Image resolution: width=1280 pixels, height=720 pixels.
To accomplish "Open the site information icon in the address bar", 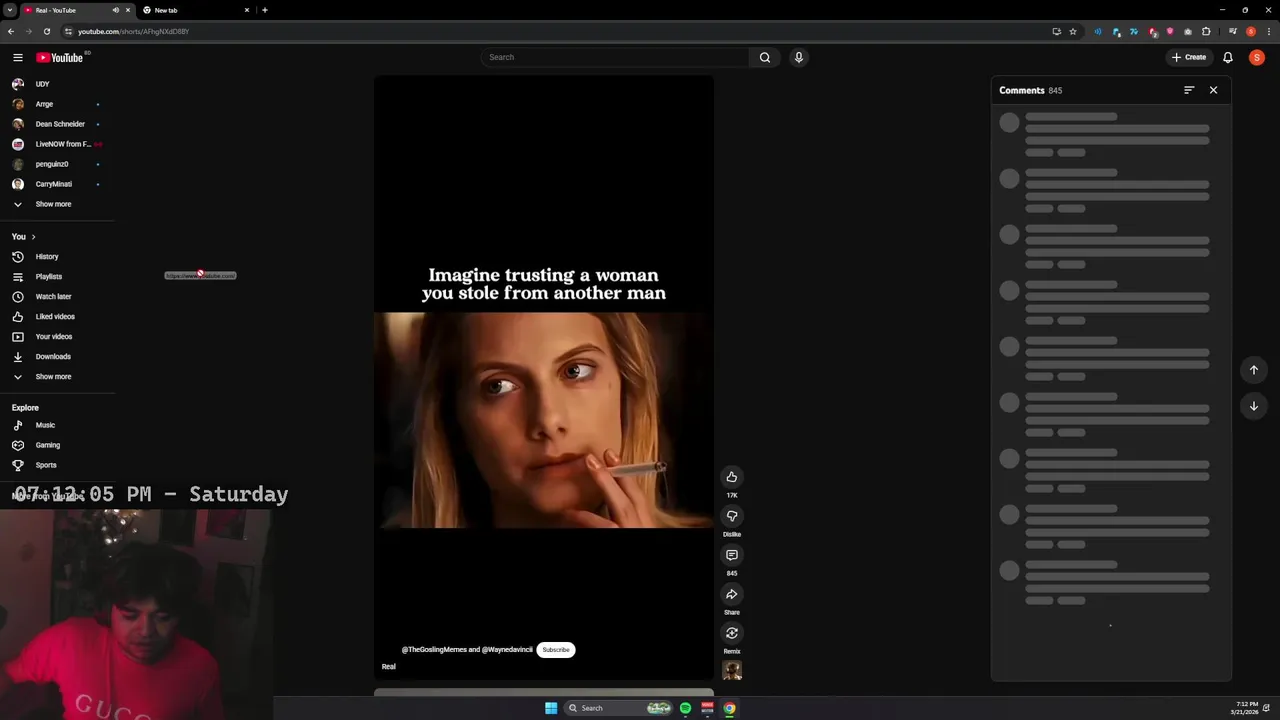I will click(x=68, y=31).
